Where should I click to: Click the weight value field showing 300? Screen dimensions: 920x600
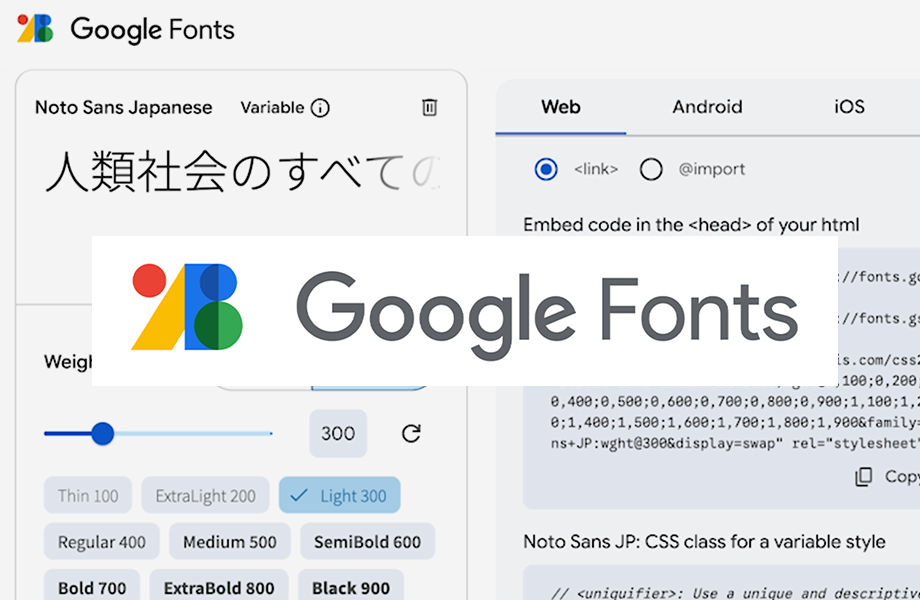coord(338,433)
